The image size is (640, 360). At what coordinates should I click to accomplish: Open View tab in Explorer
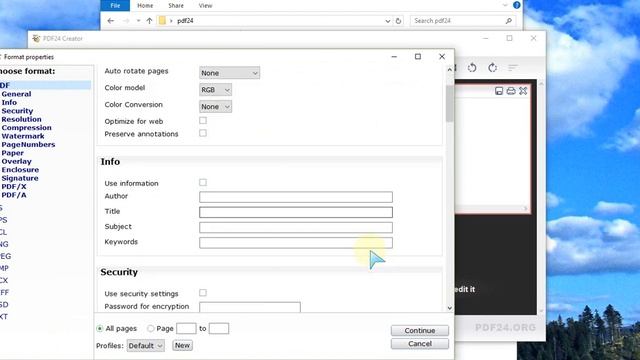(x=205, y=6)
